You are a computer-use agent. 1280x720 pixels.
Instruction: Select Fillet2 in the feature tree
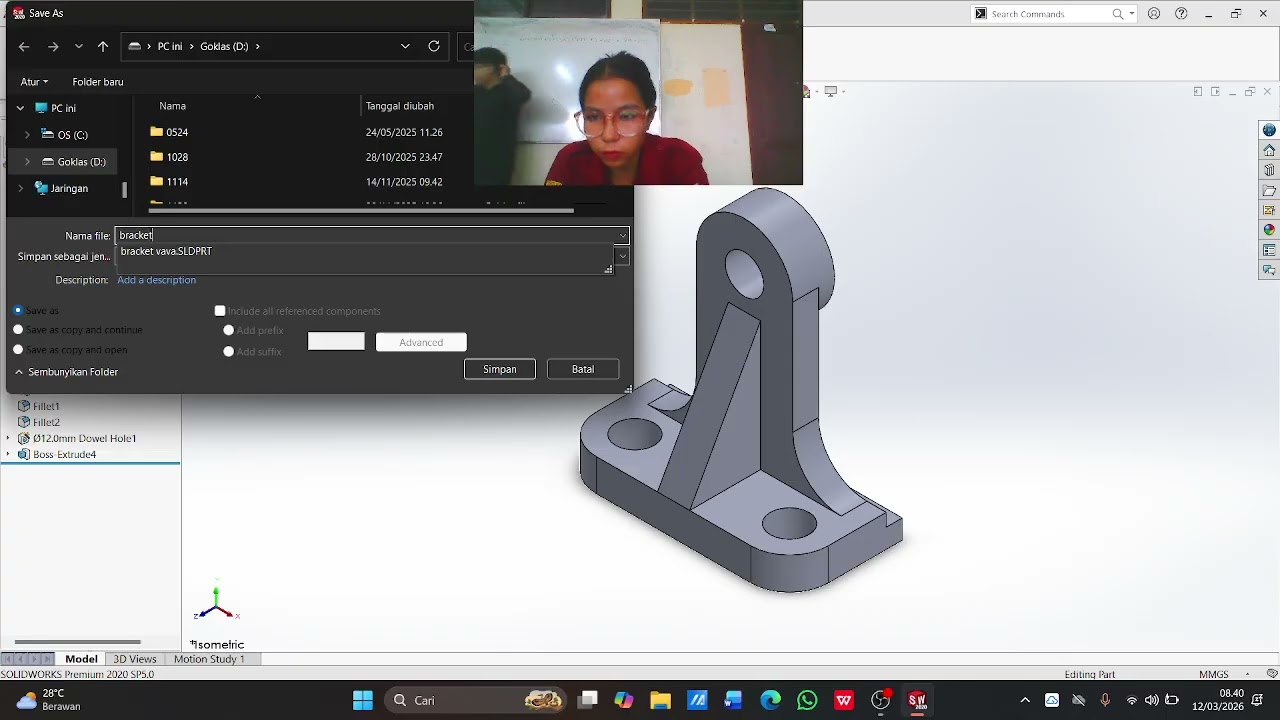(46, 422)
